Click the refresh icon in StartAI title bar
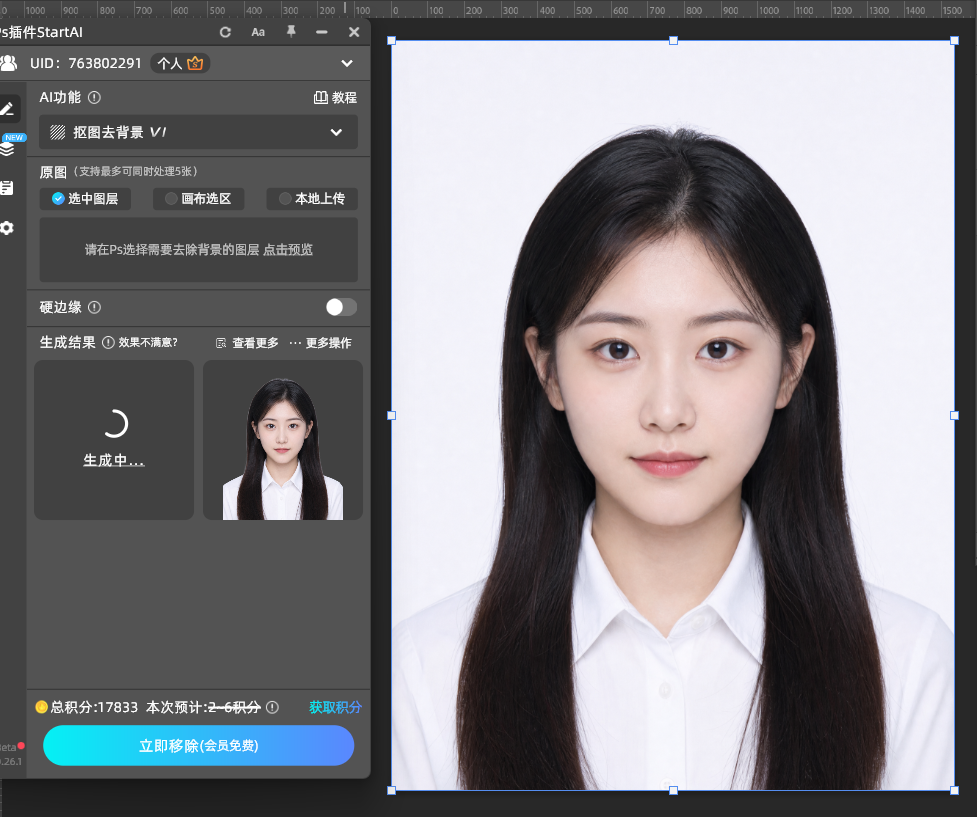 pos(226,32)
